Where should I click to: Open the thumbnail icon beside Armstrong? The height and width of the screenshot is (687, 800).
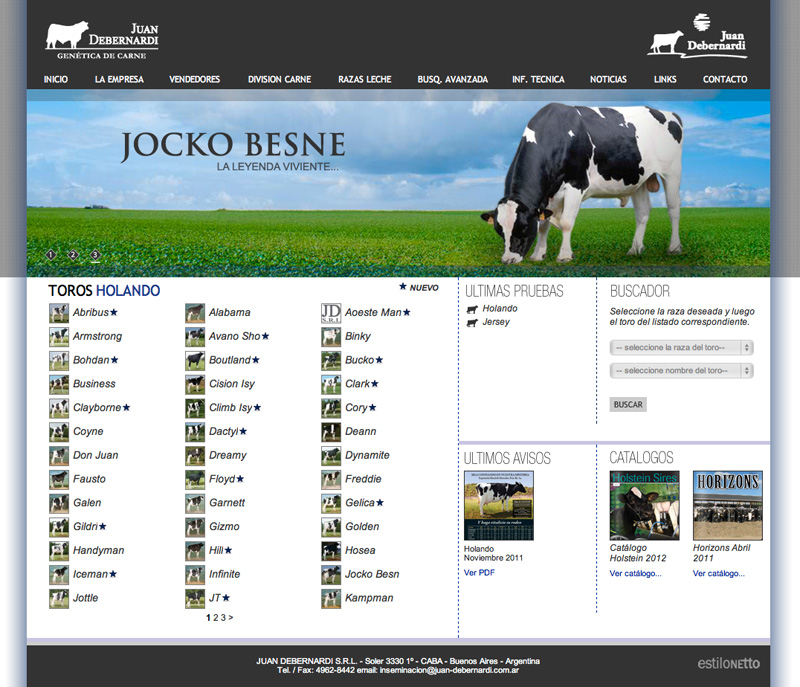click(59, 337)
